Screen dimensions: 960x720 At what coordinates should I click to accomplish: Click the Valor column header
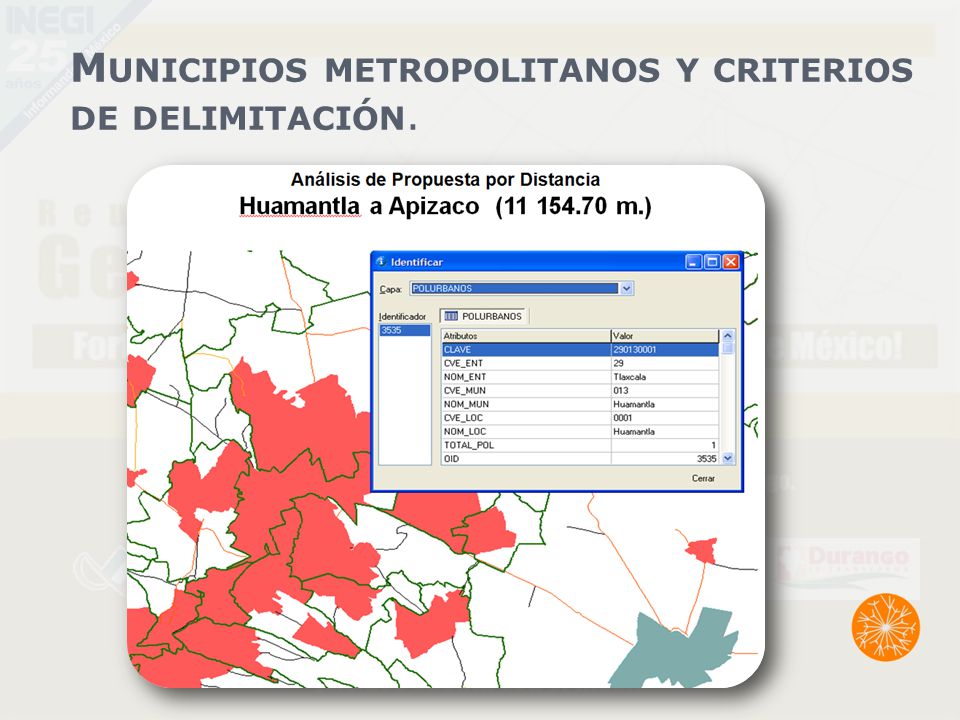pyautogui.click(x=665, y=336)
